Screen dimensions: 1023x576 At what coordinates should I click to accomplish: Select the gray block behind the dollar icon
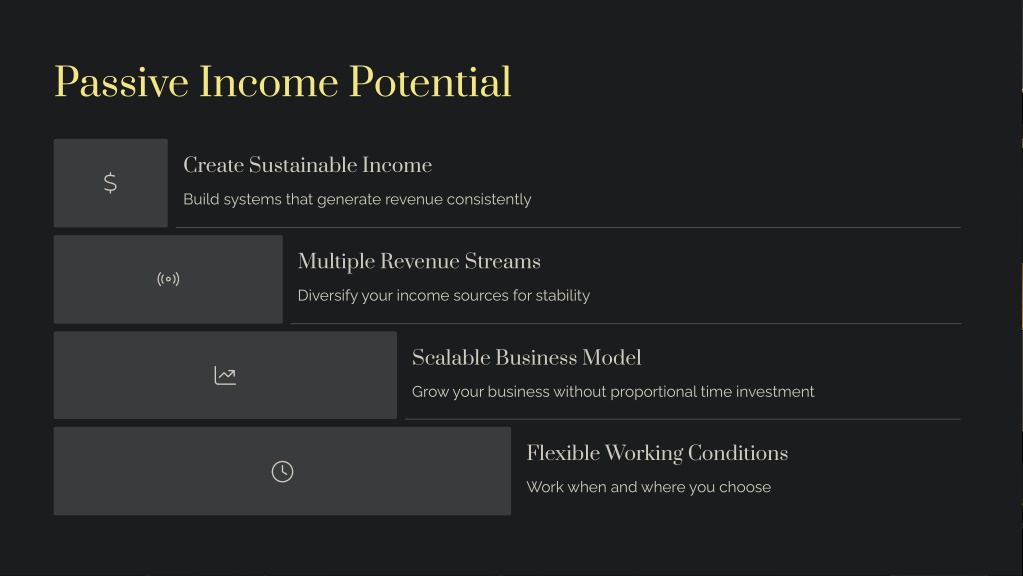(x=110, y=183)
